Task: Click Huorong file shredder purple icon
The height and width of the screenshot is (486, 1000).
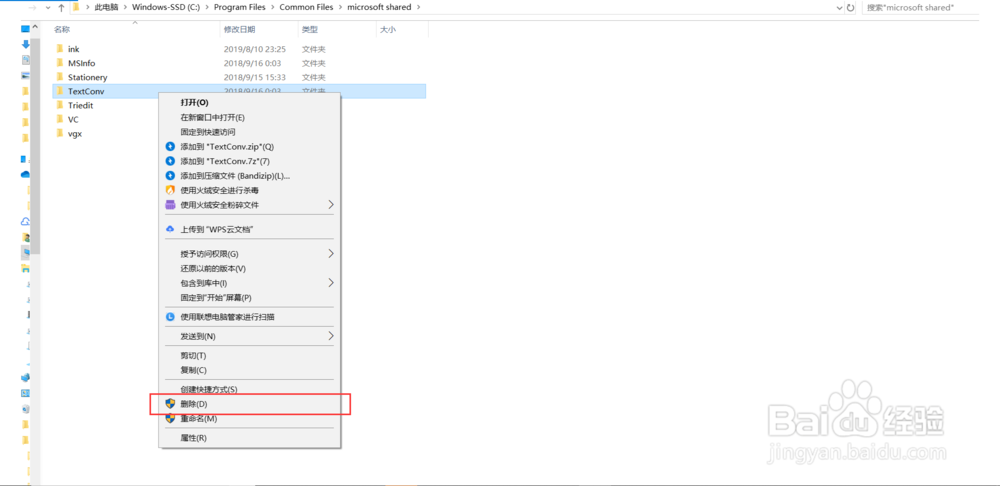Action: (170, 205)
